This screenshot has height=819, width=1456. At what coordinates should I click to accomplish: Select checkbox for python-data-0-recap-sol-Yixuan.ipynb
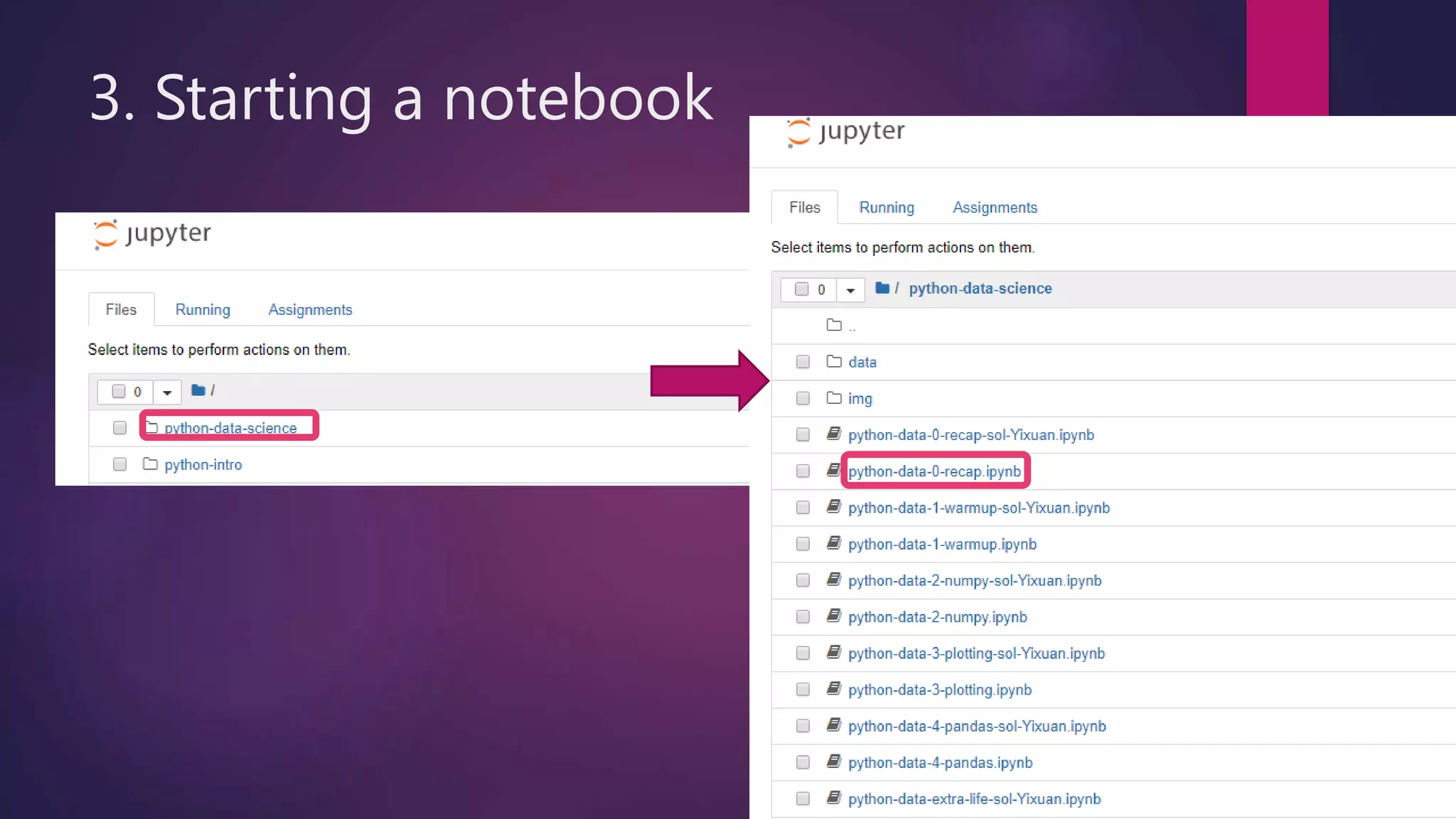point(803,434)
